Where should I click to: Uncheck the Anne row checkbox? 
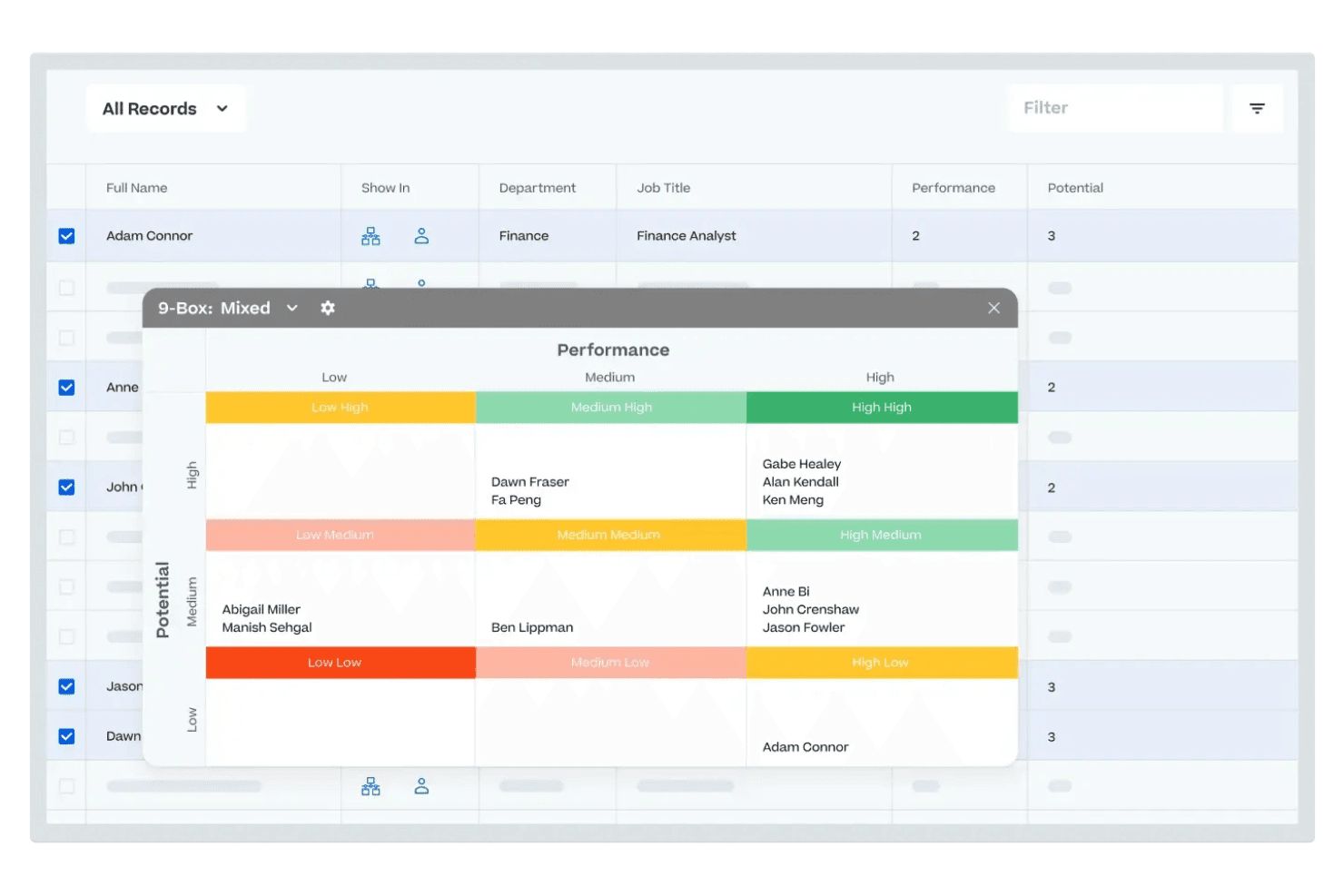pyautogui.click(x=66, y=387)
